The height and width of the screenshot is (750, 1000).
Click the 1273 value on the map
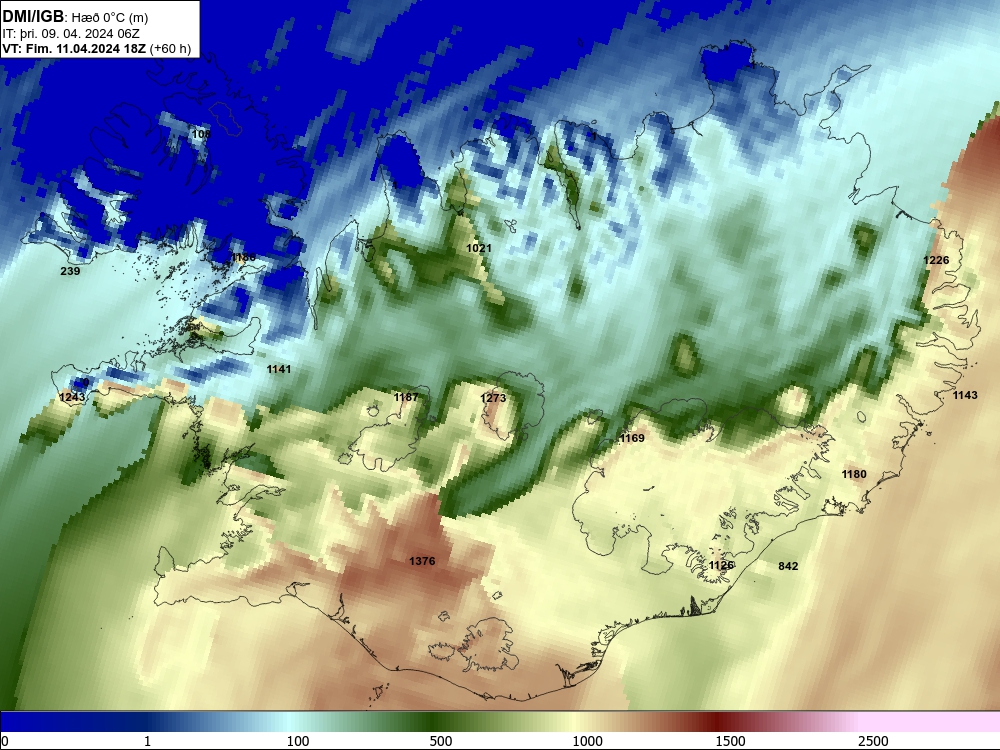pyautogui.click(x=493, y=398)
